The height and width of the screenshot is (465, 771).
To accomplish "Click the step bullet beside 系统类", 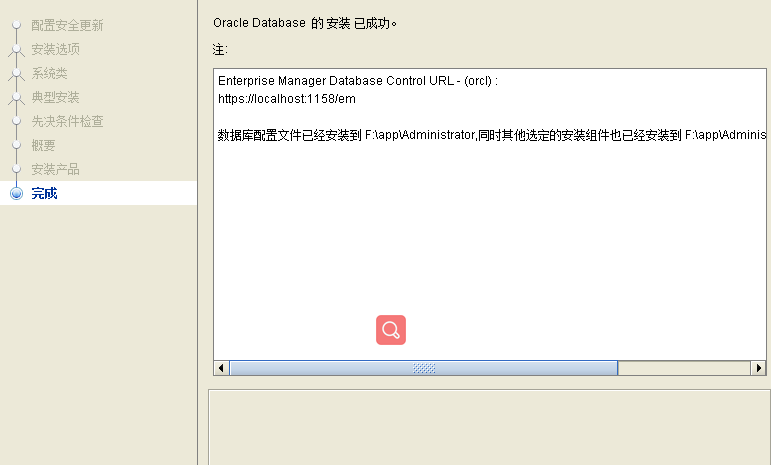I will [17, 73].
